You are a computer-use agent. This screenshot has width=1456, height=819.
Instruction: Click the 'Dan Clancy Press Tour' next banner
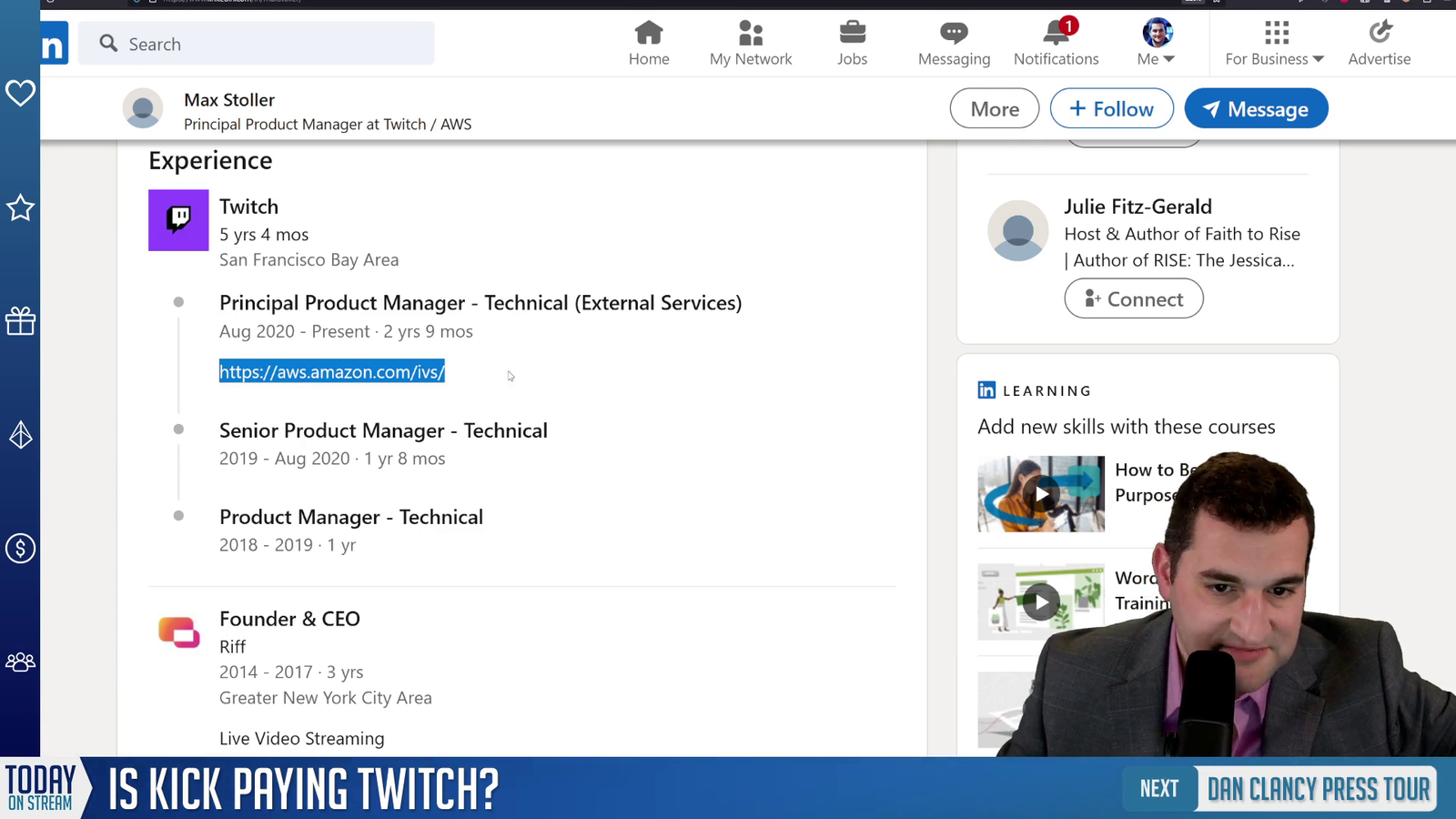pos(1319,788)
